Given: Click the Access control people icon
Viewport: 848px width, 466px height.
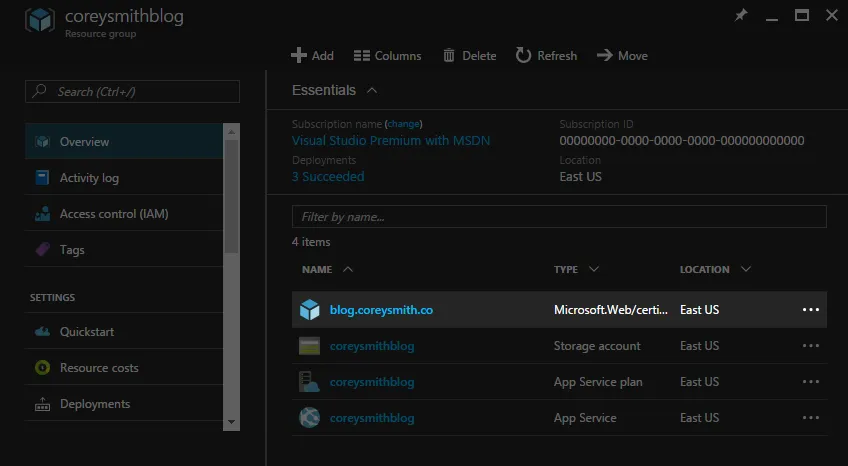Looking at the screenshot, I should tap(42, 214).
